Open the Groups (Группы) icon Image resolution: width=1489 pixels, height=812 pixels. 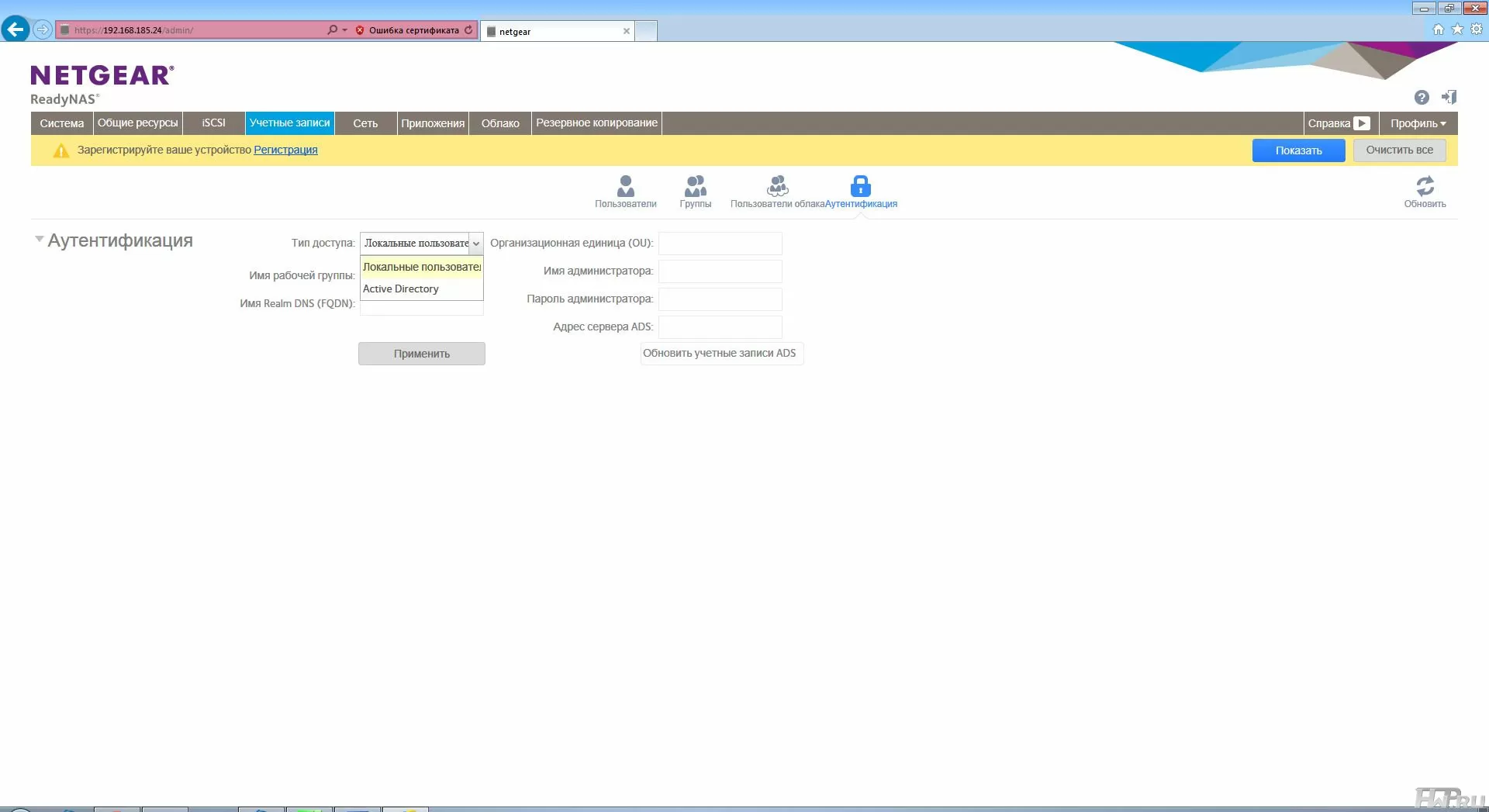(695, 187)
